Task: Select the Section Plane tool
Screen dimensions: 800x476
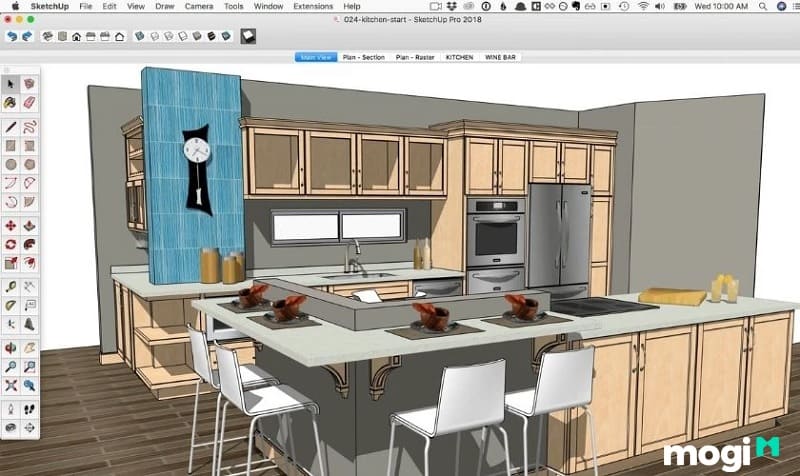Action: (x=30, y=428)
